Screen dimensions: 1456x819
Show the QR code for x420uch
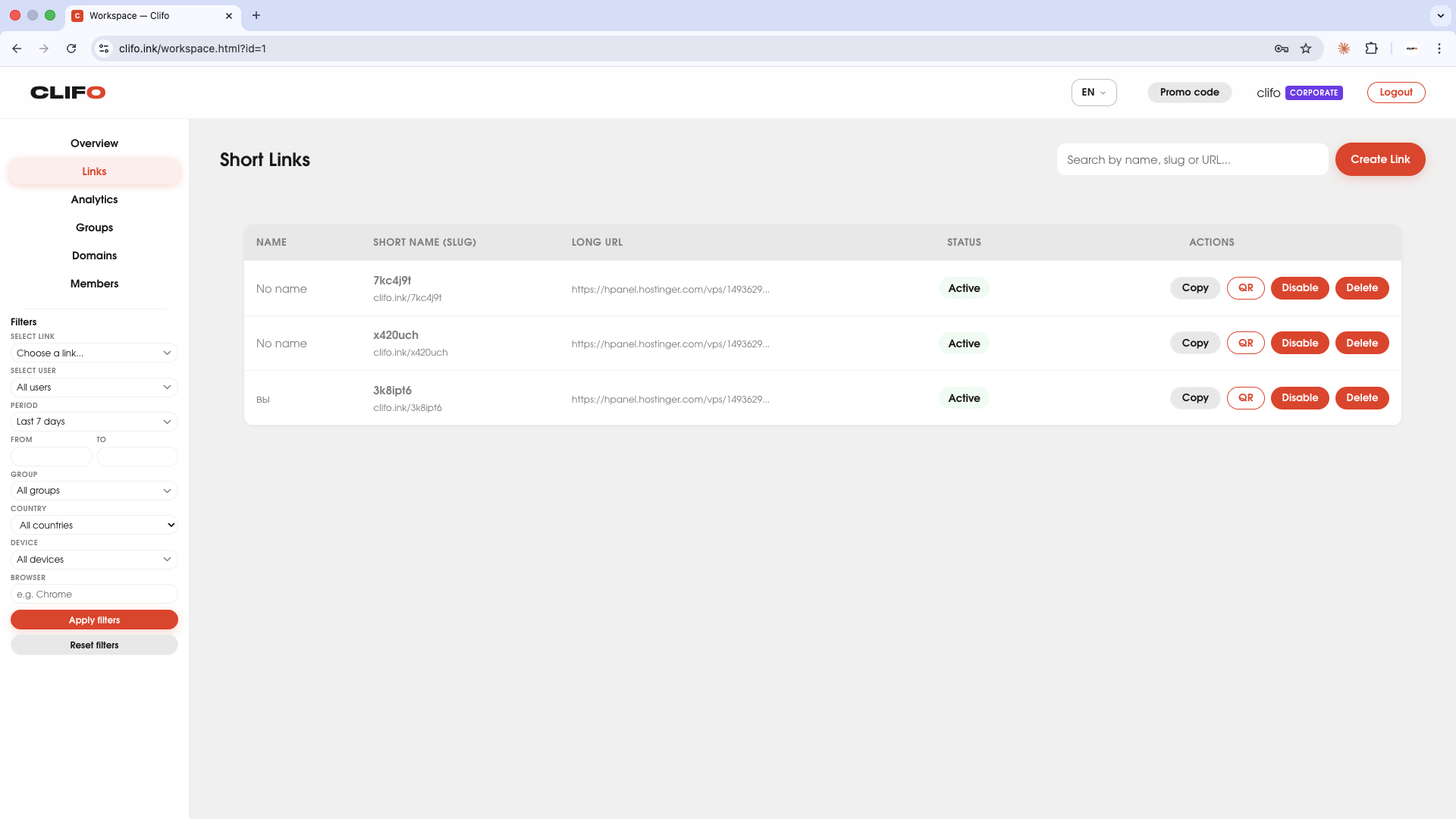[x=1245, y=343]
